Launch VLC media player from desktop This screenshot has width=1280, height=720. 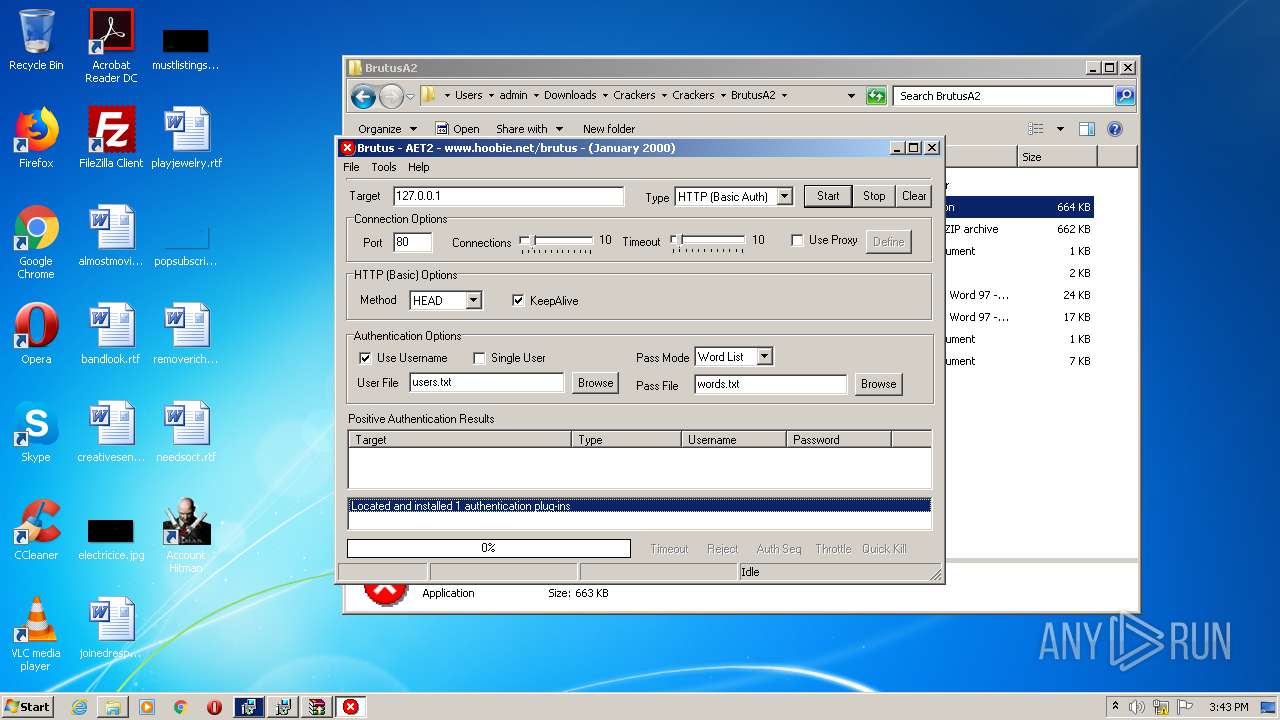(36, 634)
